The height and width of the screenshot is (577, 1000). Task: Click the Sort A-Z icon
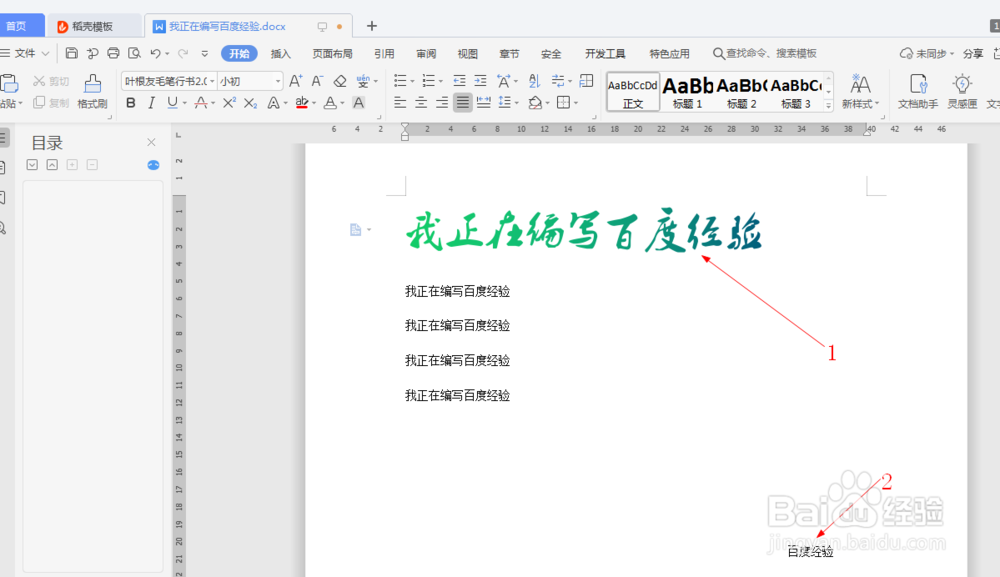pos(534,81)
